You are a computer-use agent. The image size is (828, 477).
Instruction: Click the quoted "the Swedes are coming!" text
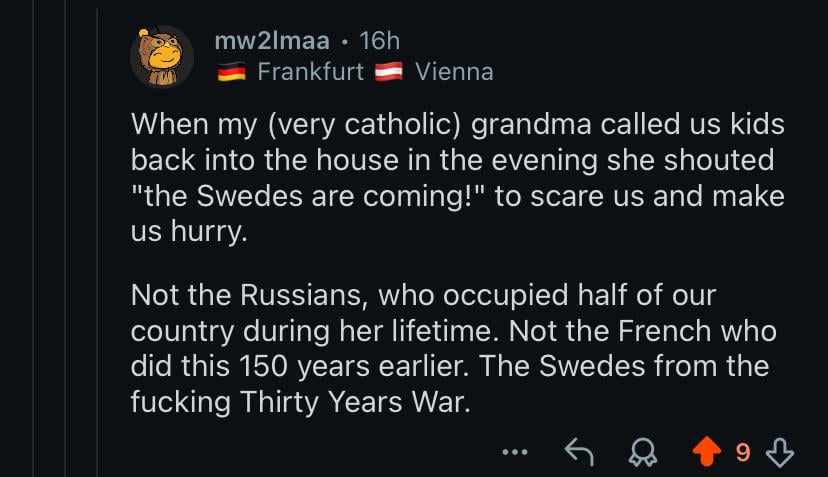[308, 195]
